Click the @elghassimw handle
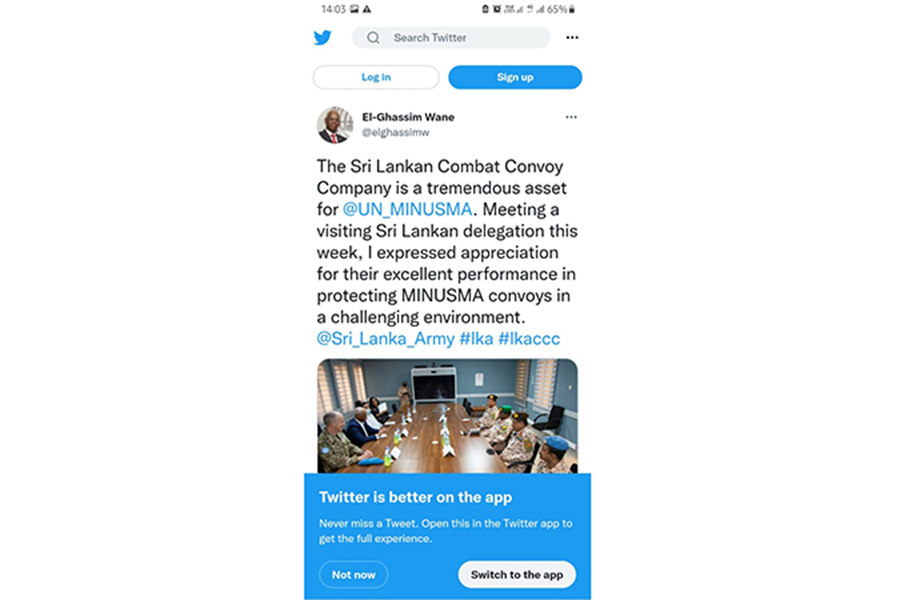Viewport: 900px width, 600px height. (395, 133)
